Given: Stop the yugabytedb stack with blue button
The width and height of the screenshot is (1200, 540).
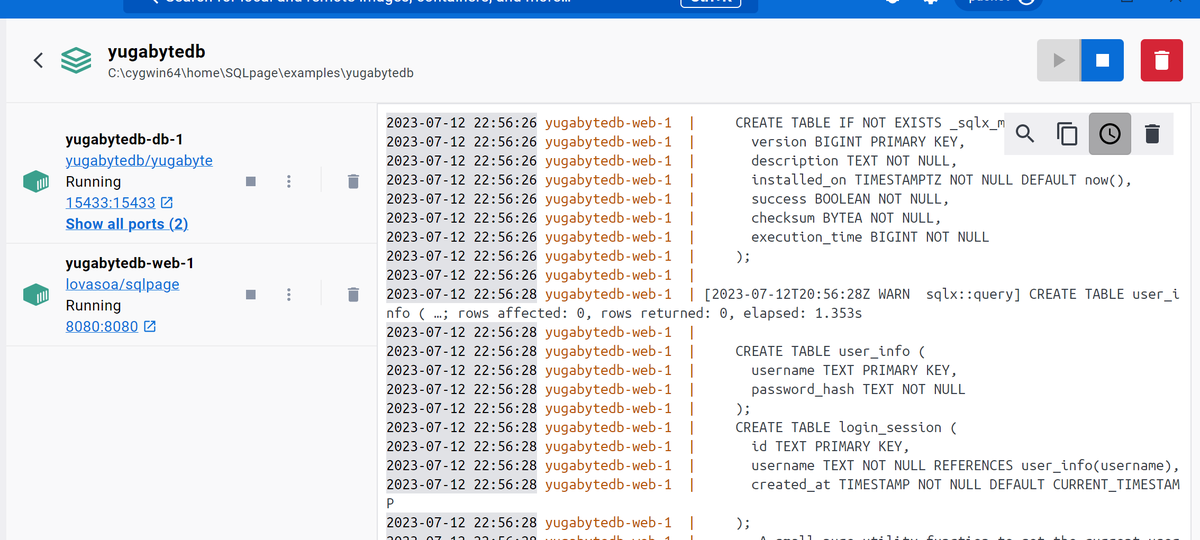Looking at the screenshot, I should pyautogui.click(x=1102, y=60).
